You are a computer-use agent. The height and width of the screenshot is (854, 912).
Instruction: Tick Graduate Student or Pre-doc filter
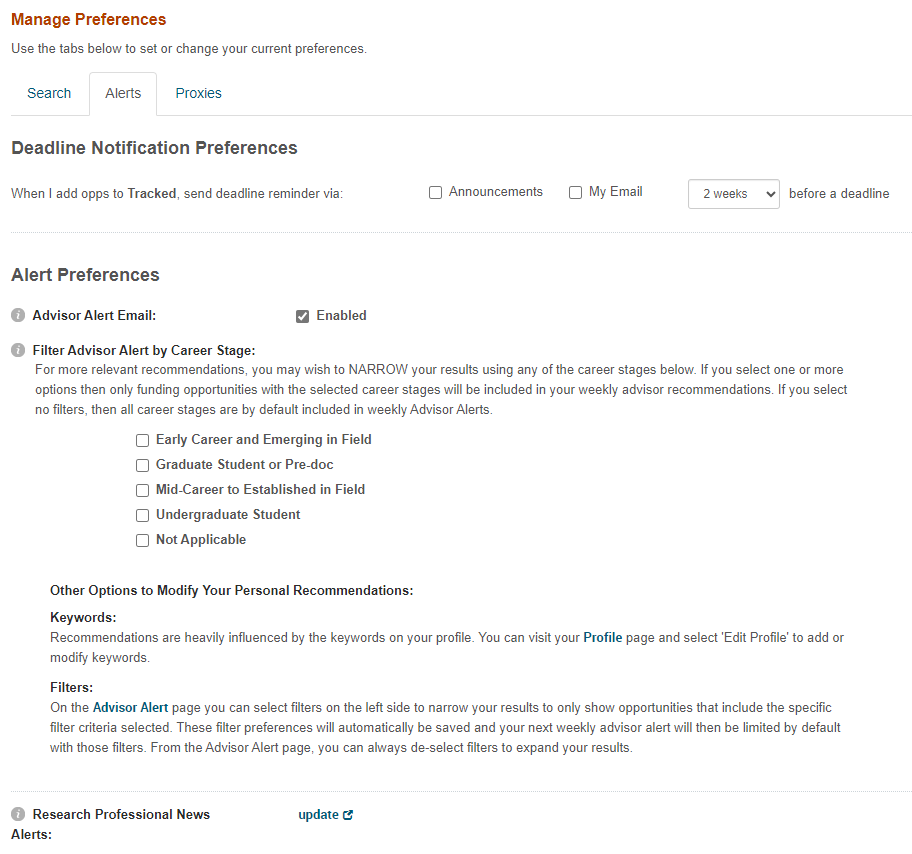pyautogui.click(x=143, y=465)
